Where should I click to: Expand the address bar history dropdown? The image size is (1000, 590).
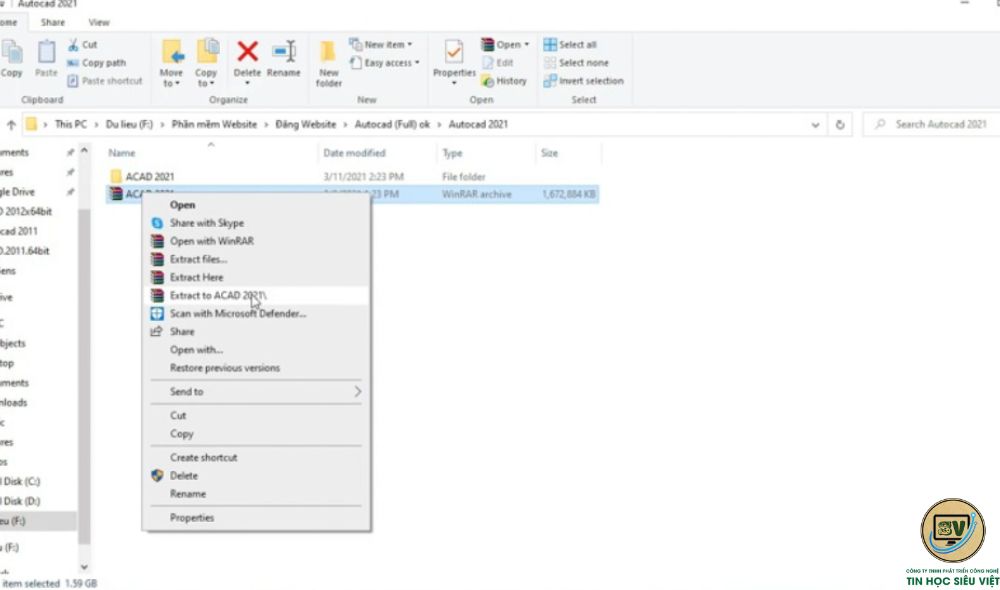[x=815, y=124]
